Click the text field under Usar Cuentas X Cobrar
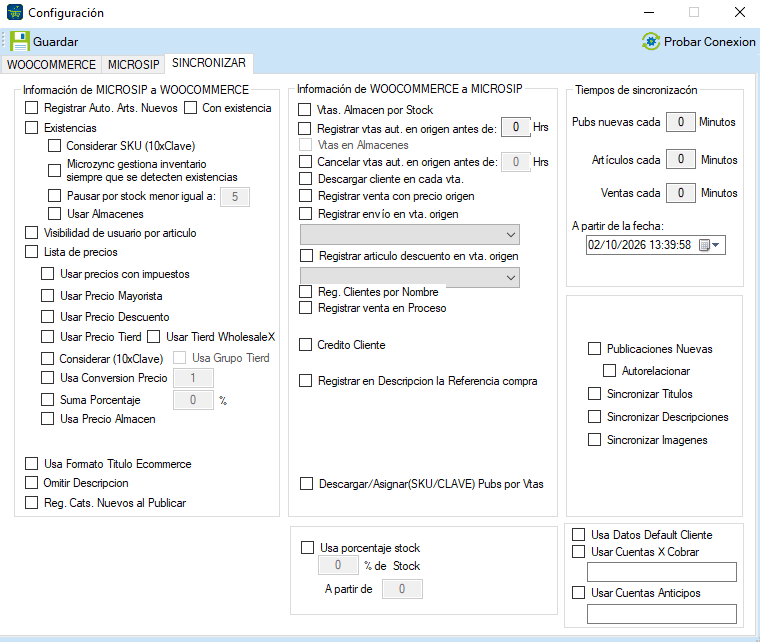This screenshot has height=642, width=760. (x=662, y=572)
